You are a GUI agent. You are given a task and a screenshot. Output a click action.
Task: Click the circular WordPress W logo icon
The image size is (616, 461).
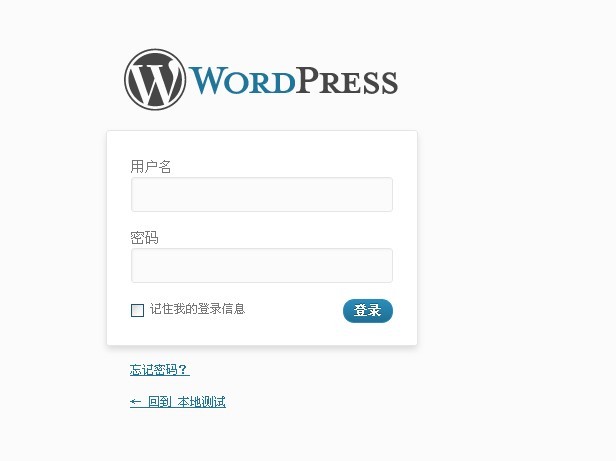click(x=155, y=79)
